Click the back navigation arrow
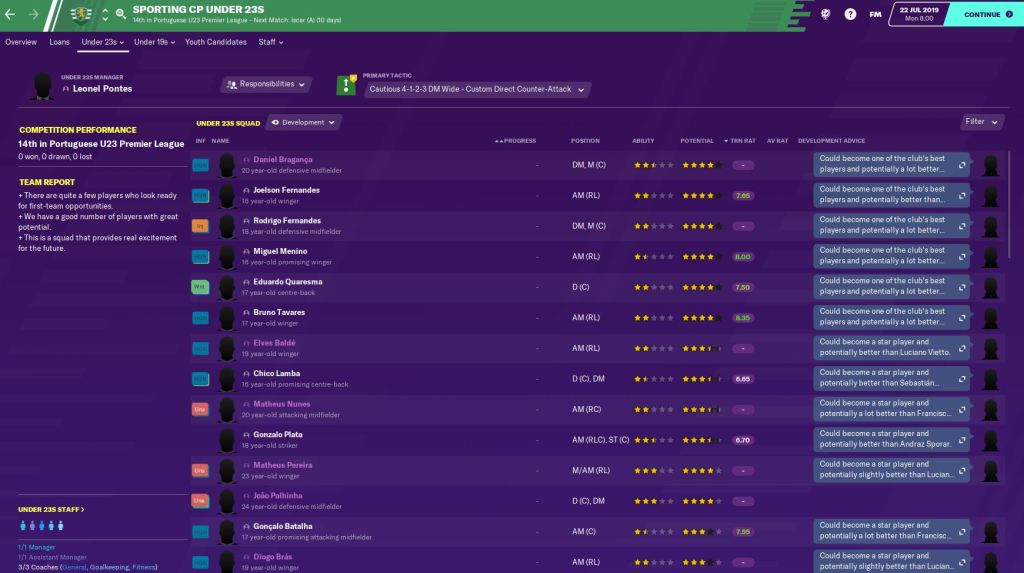The width and height of the screenshot is (1024, 573). tap(11, 14)
